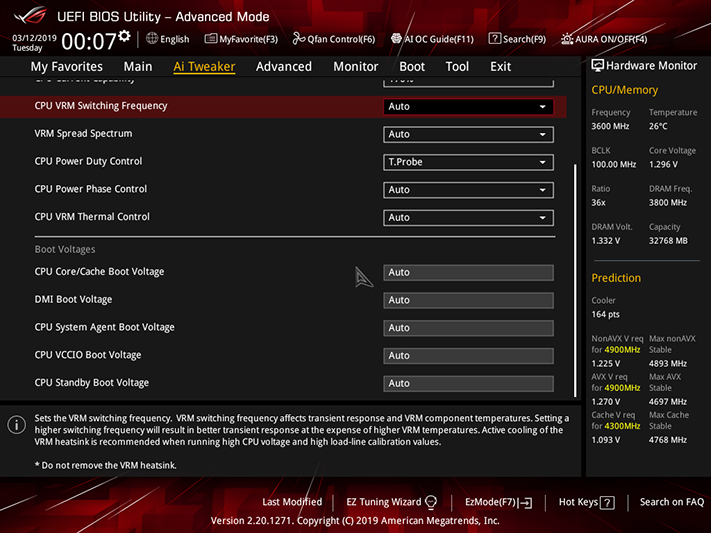Click the 164 pts cooler score
Viewport: 711px width, 533px height.
point(605,314)
